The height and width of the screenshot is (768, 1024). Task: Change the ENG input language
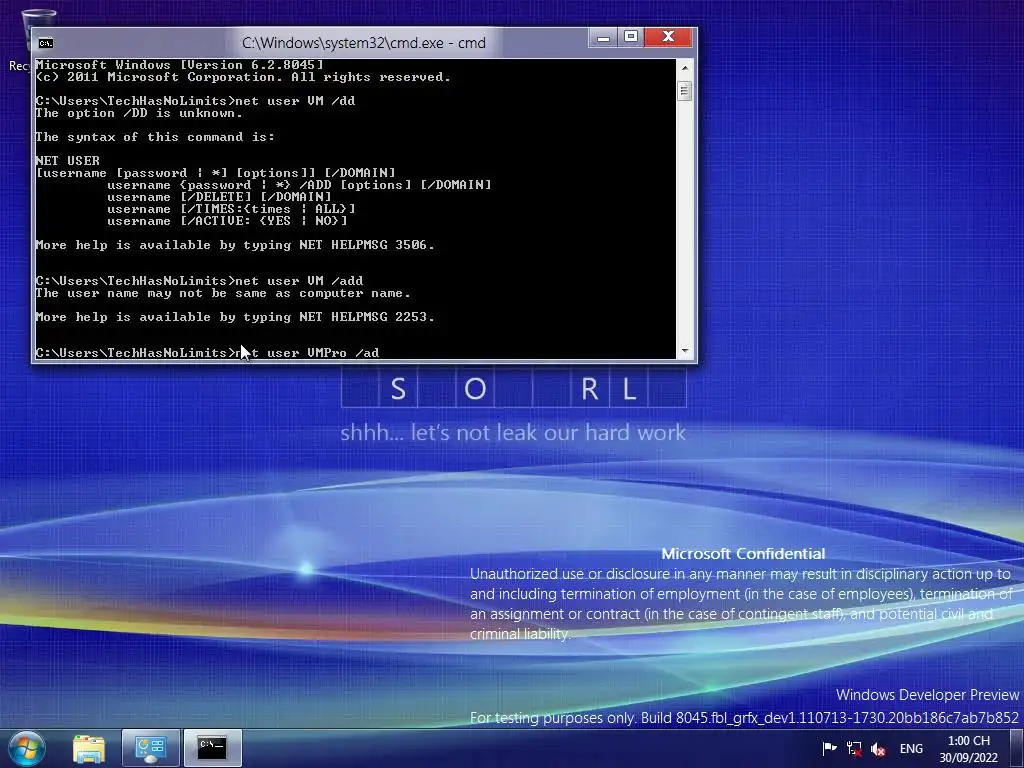(x=911, y=749)
